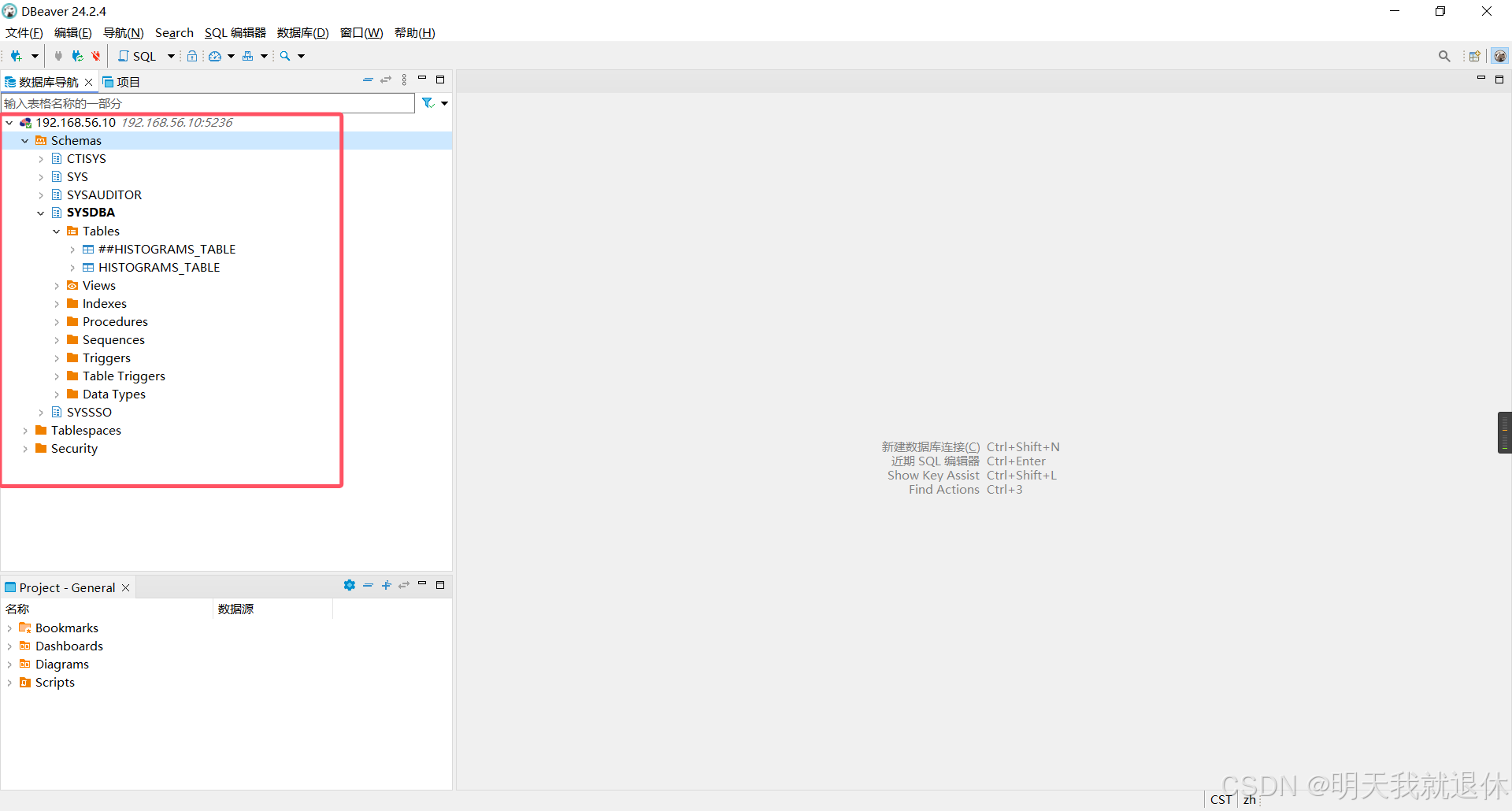Click the DBeaver perspective icon at top right

[x=1500, y=56]
